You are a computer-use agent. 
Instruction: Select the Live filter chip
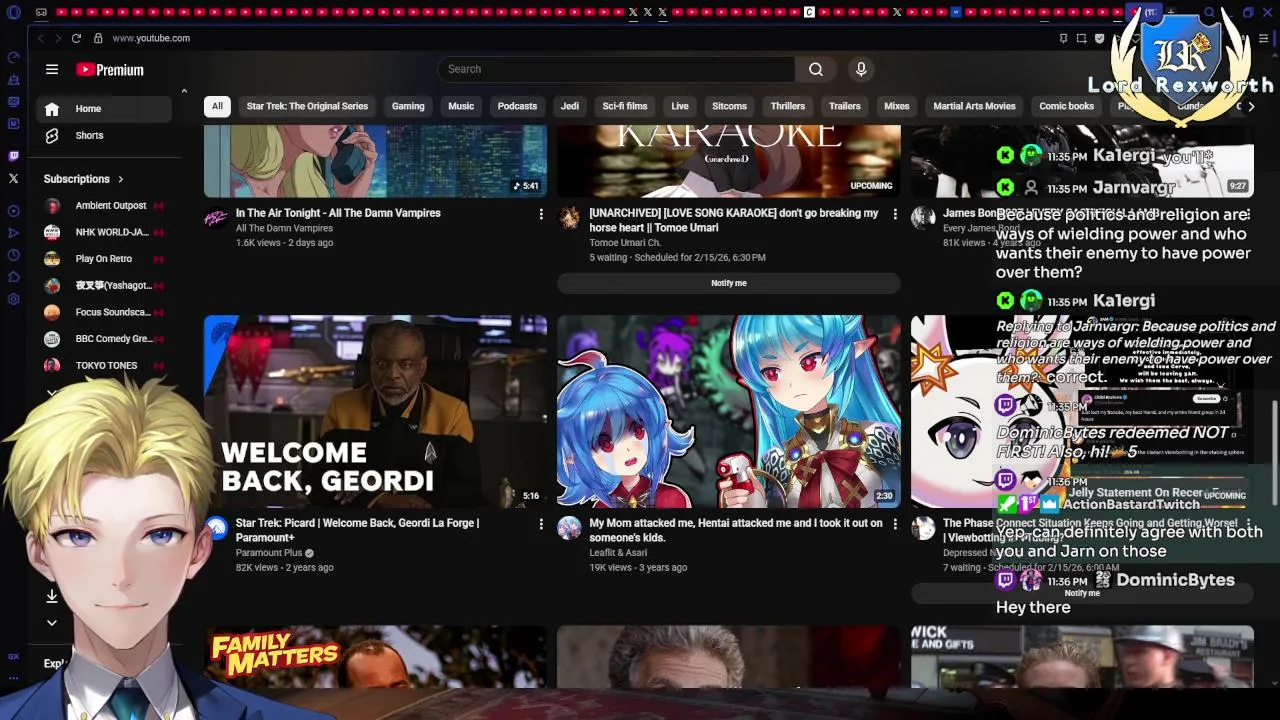coord(680,106)
